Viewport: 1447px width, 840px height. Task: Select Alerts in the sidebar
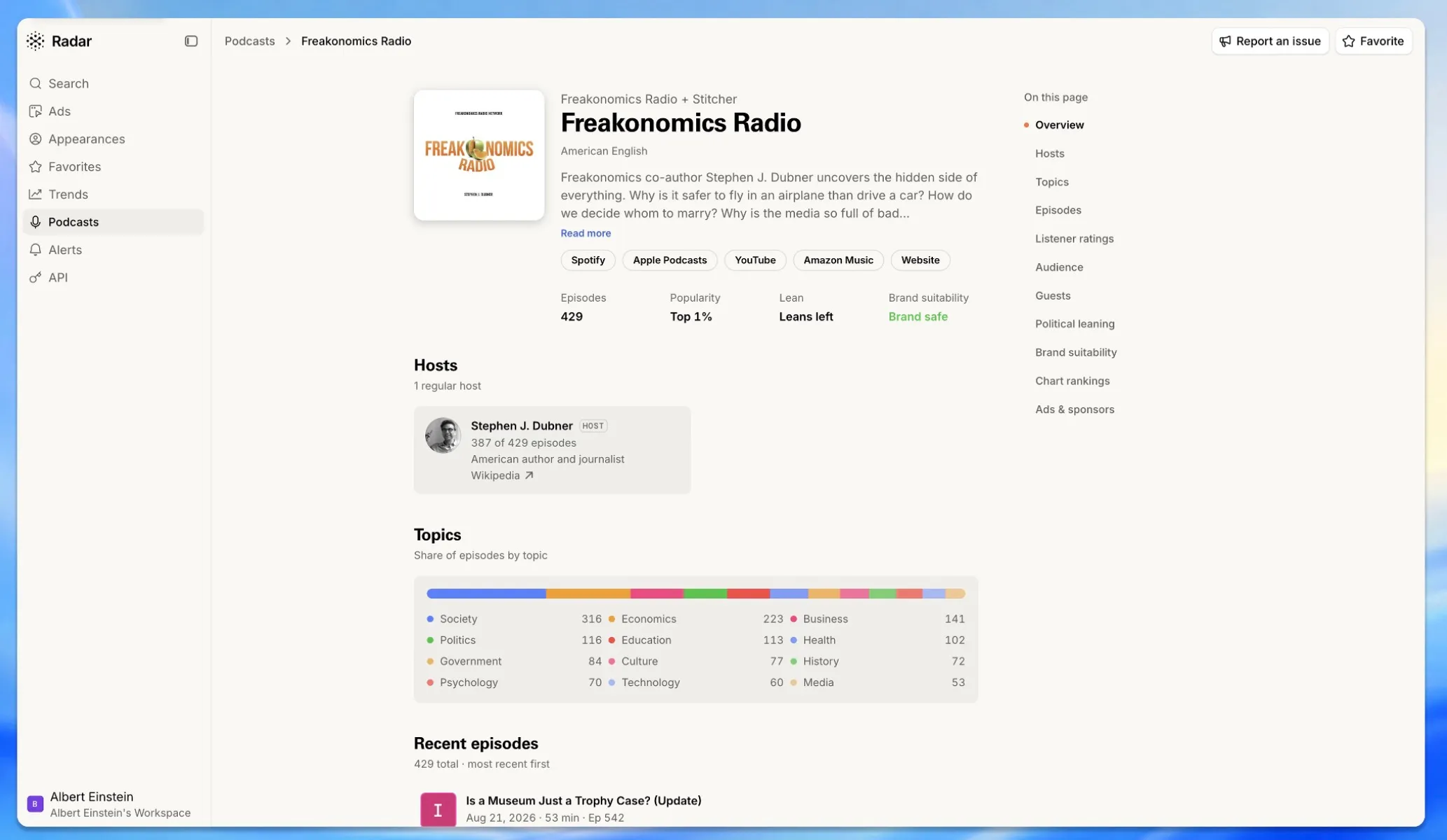(x=113, y=250)
